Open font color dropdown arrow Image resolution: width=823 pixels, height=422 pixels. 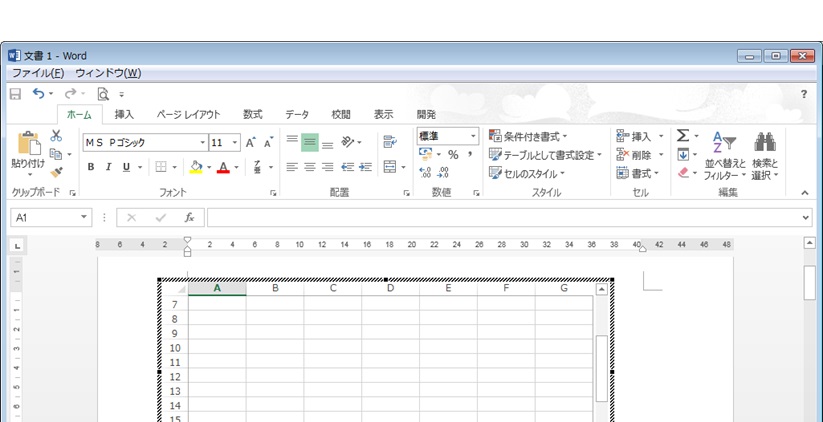coord(236,167)
